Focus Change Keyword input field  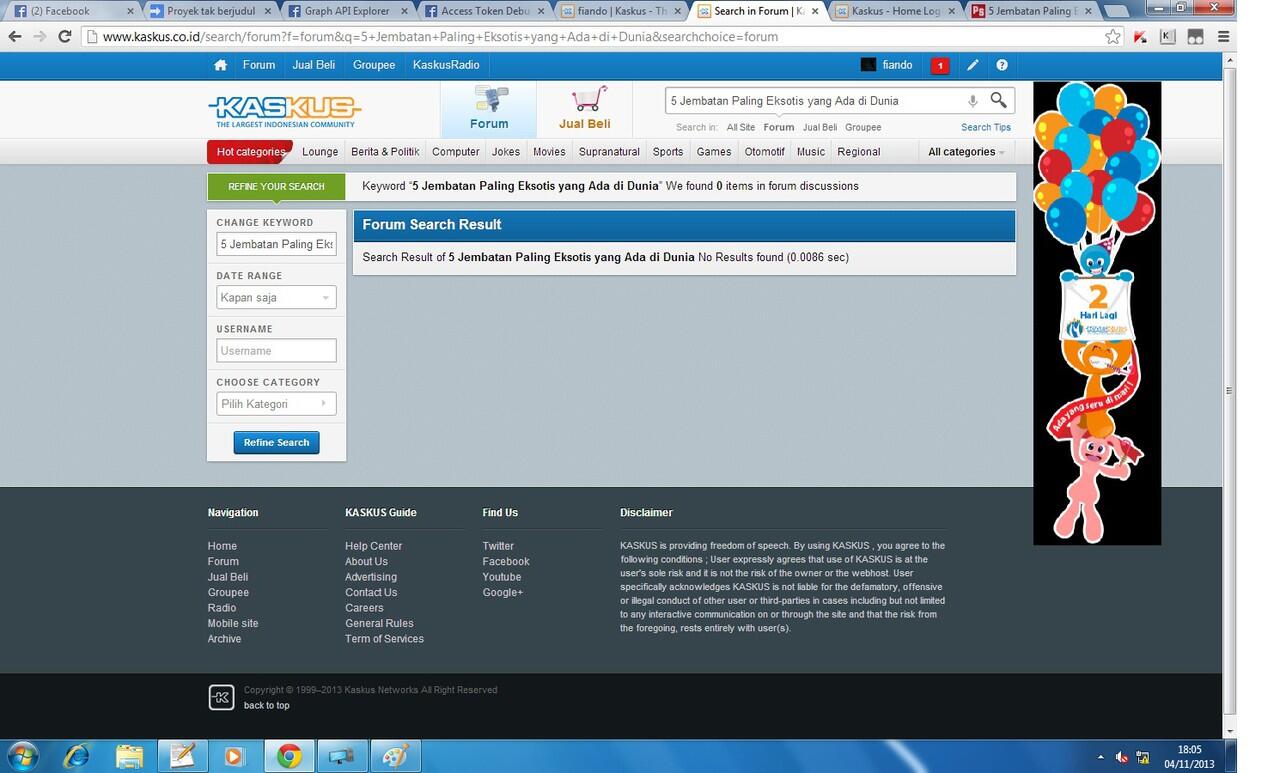[276, 244]
